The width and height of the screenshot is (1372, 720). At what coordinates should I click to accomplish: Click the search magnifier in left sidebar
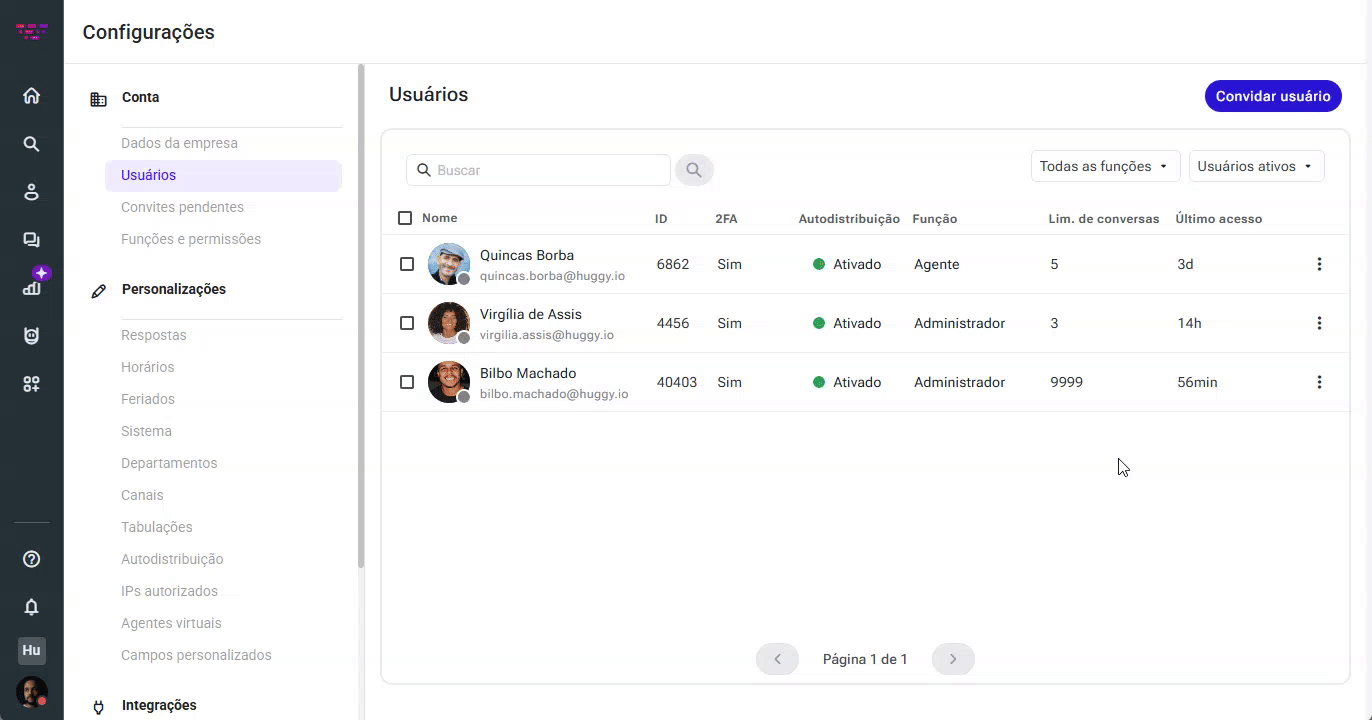click(31, 144)
